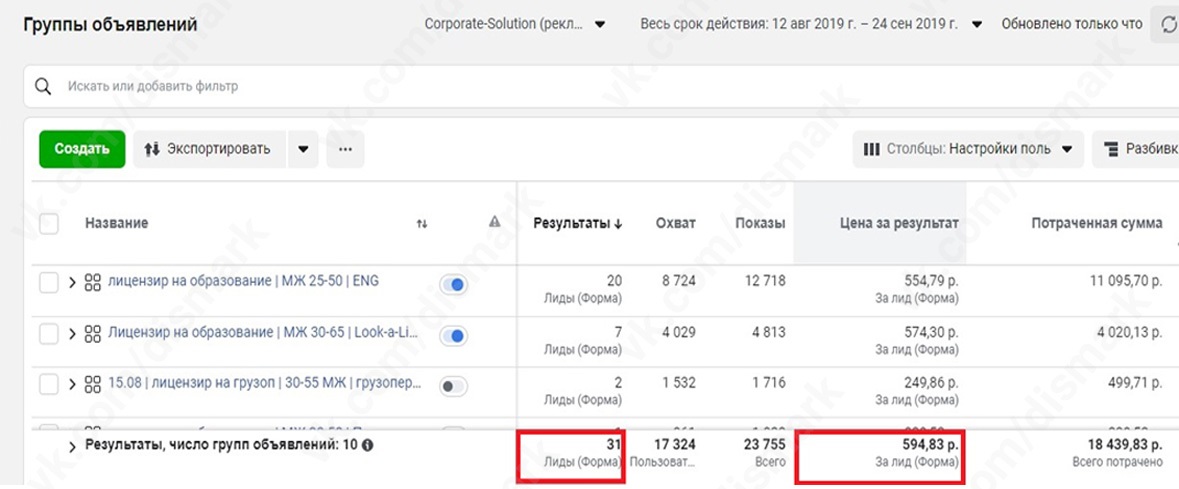Viewport: 1179px width, 489px height.
Task: Click the Охват column header
Action: [675, 224]
